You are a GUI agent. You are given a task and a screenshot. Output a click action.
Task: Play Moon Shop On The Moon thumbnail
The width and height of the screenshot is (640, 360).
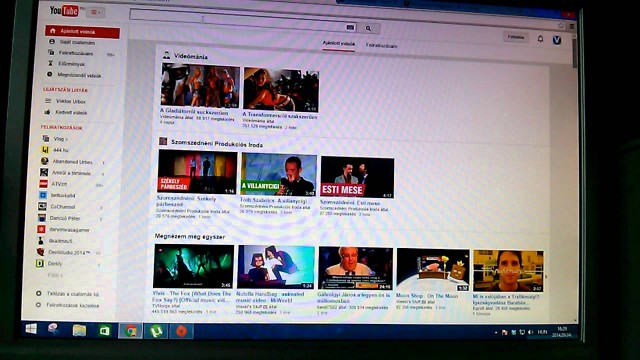[433, 270]
